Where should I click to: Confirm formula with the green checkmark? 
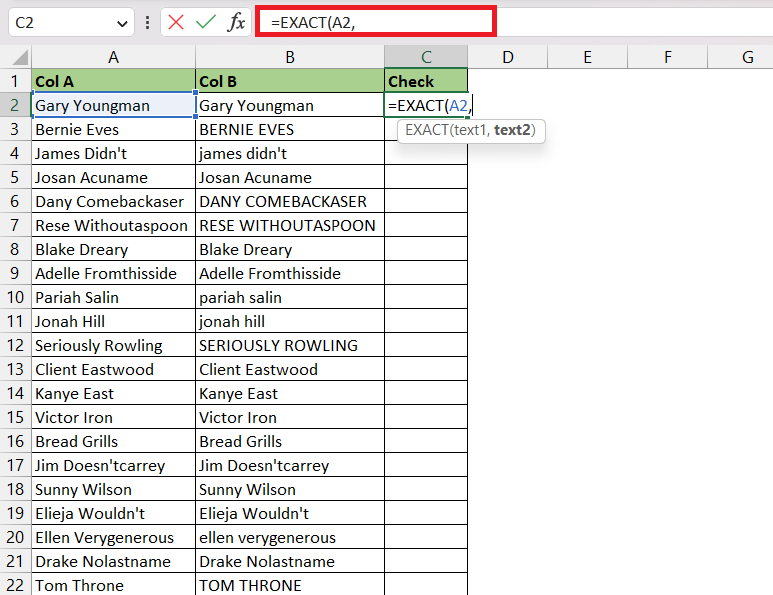(x=206, y=22)
